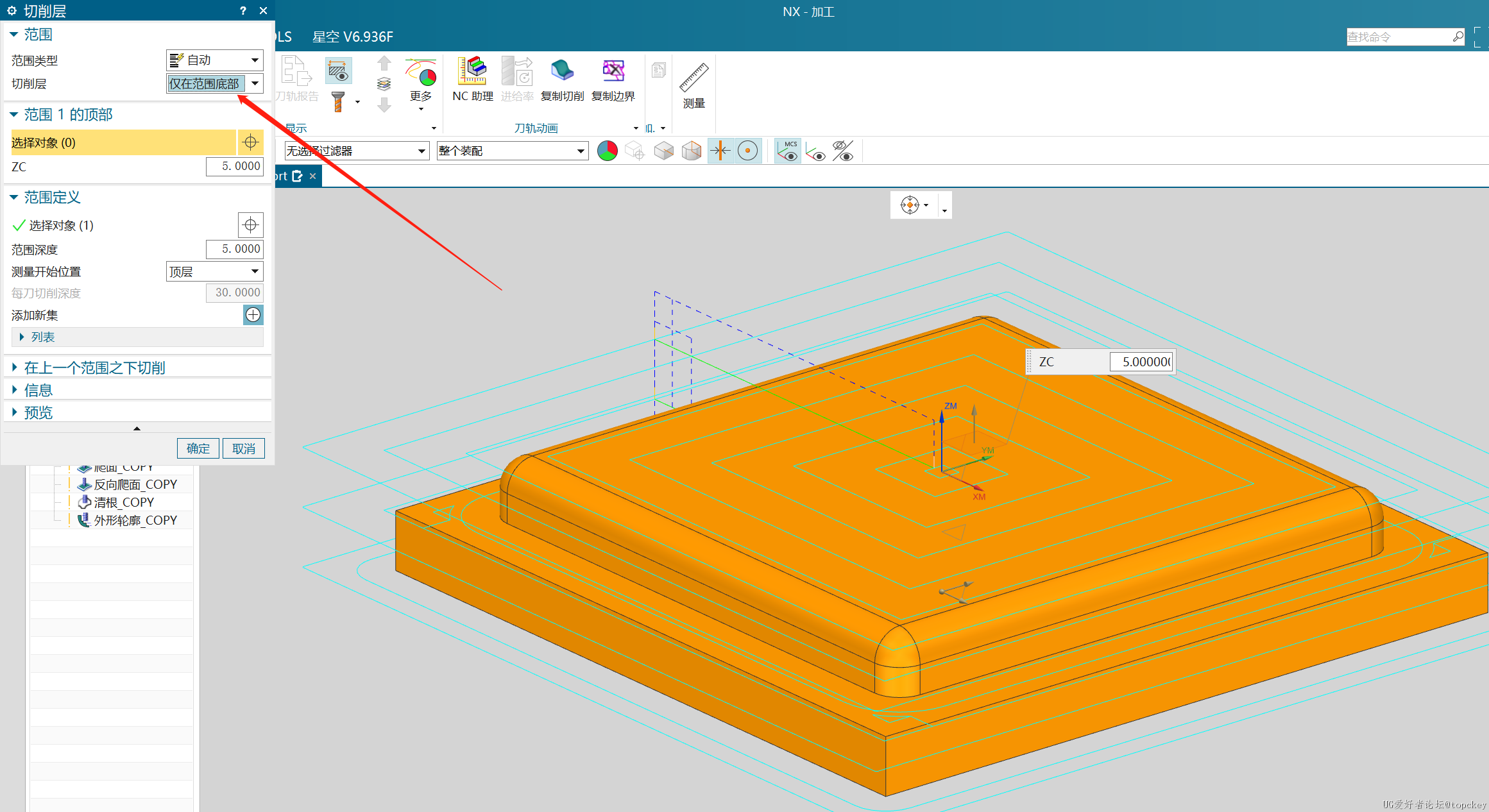Toggle the coordinate axes eye icon
Image resolution: width=1489 pixels, height=812 pixels.
coord(815,152)
